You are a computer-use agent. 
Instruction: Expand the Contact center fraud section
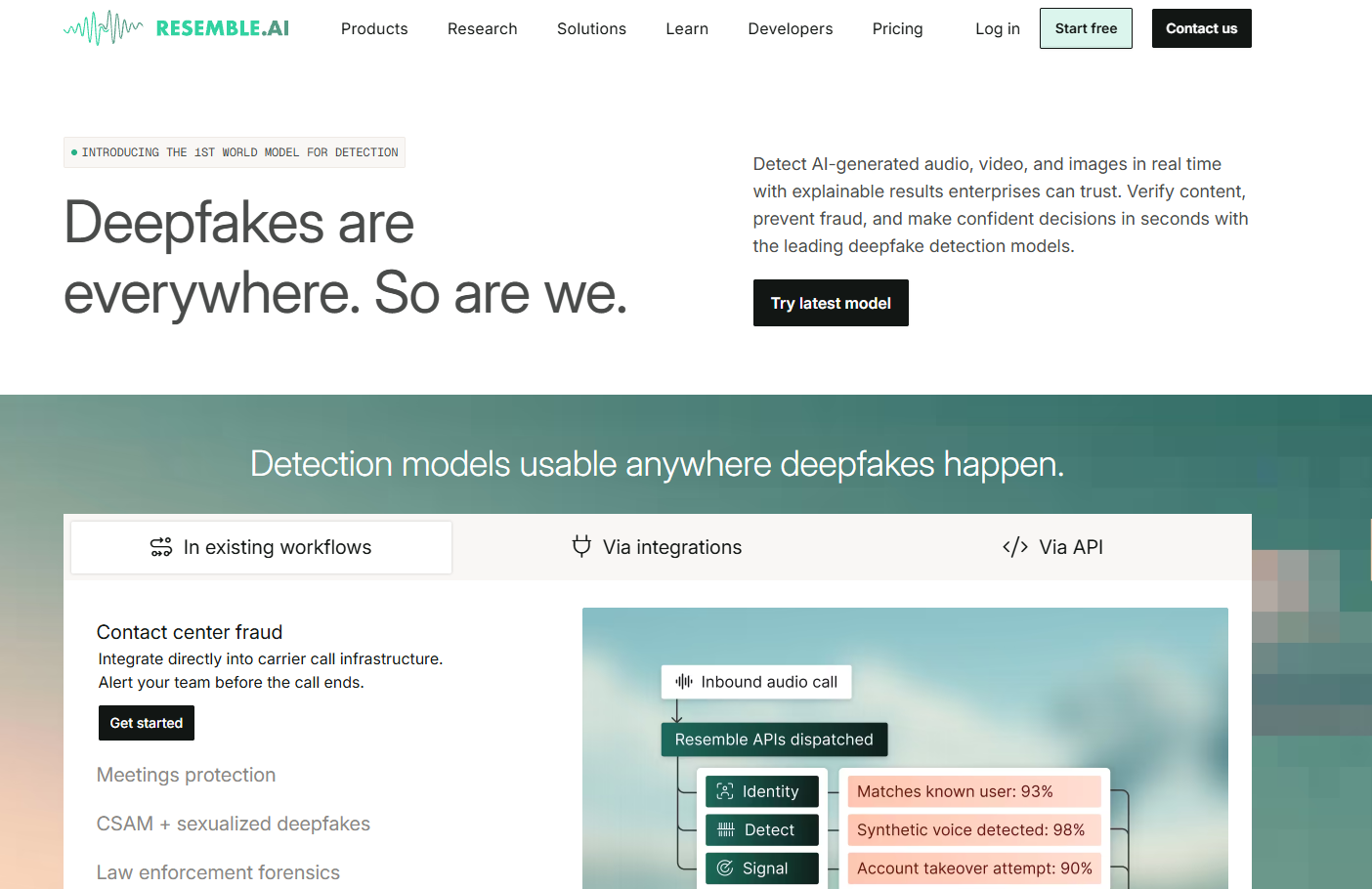[190, 632]
